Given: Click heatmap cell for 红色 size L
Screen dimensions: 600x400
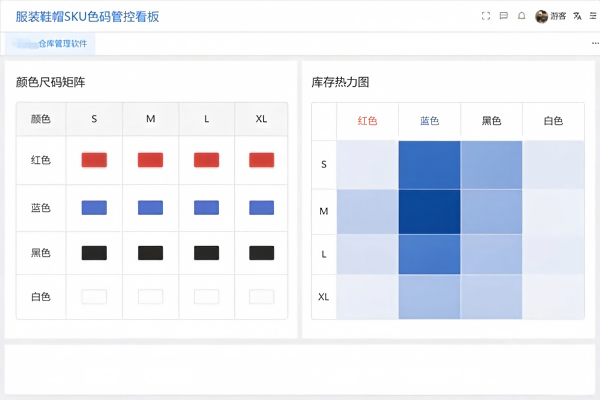Looking at the screenshot, I should (367, 255).
